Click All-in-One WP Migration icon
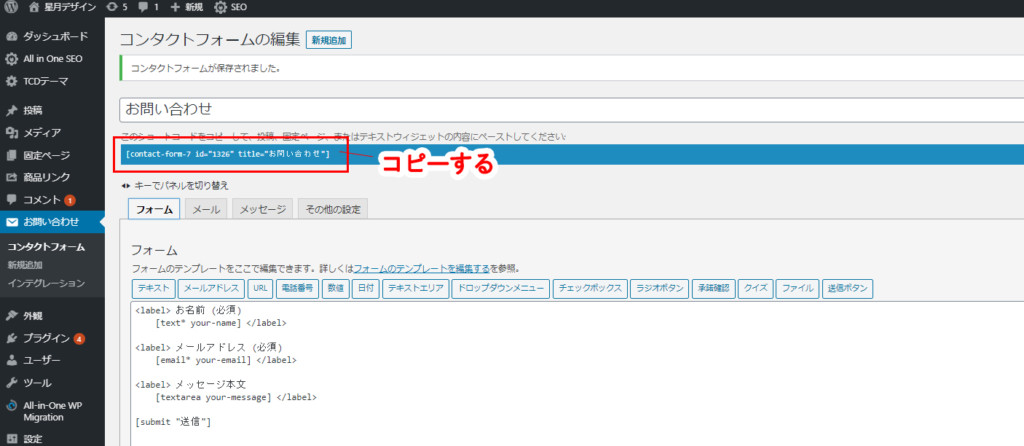The height and width of the screenshot is (446, 1024). 11,406
